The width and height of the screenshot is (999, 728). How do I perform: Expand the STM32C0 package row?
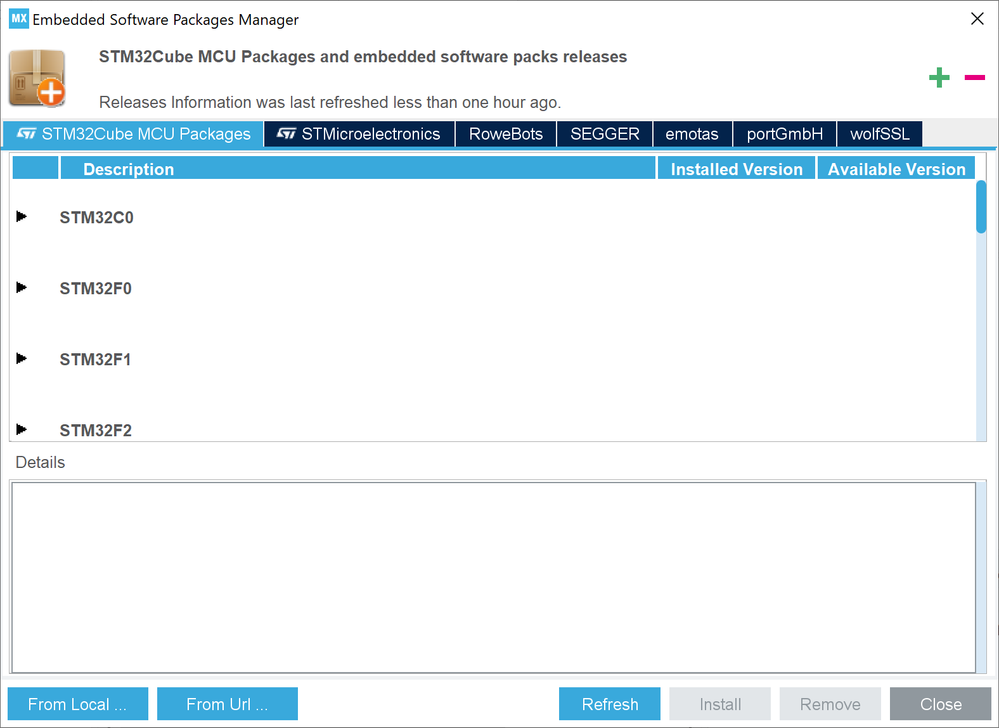(x=22, y=217)
